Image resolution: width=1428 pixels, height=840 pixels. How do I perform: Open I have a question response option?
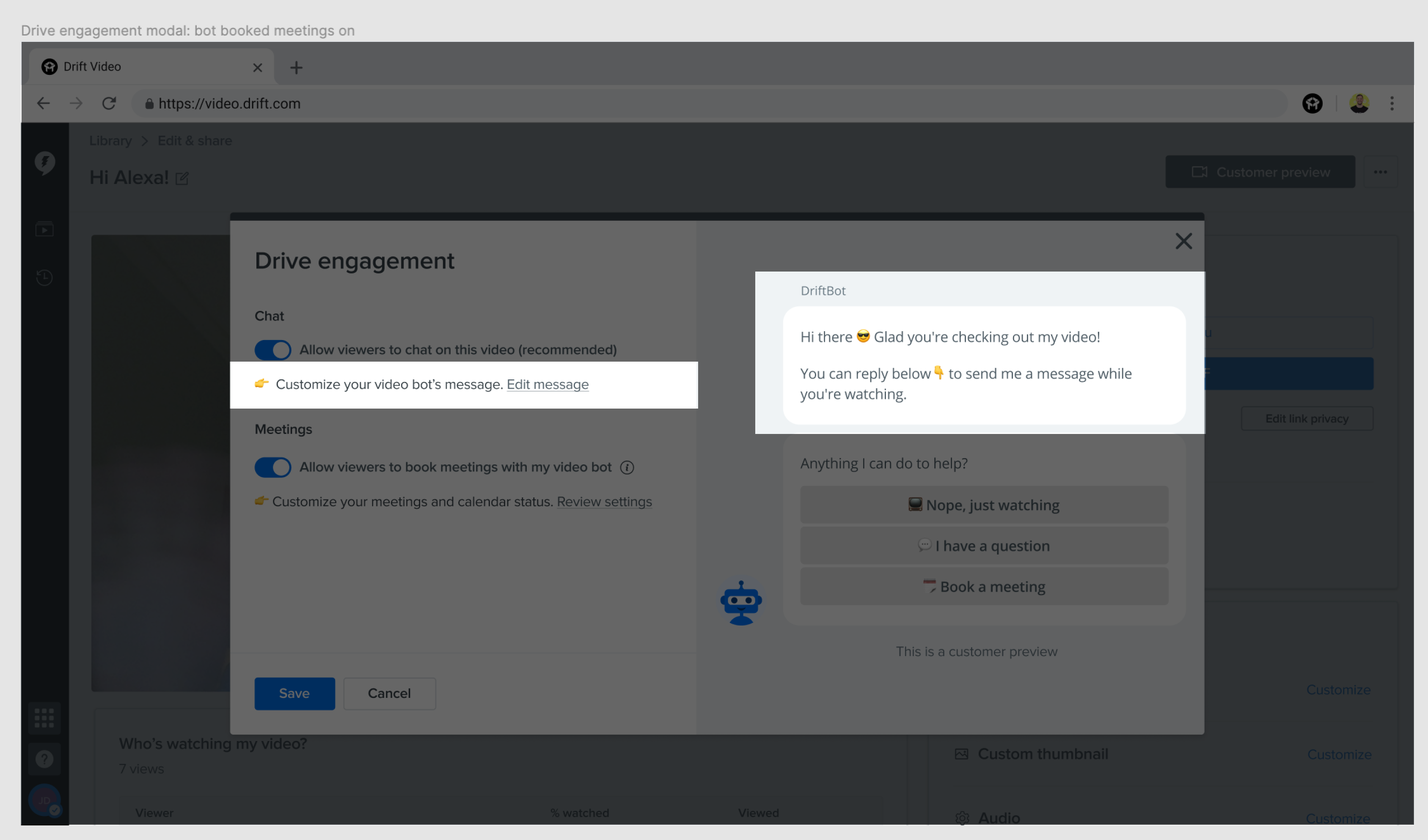[983, 545]
